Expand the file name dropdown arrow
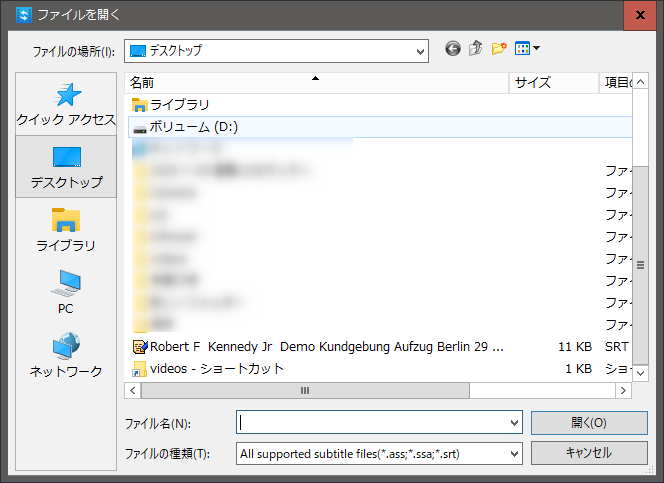Screen dimensions: 664x483 click(515, 423)
